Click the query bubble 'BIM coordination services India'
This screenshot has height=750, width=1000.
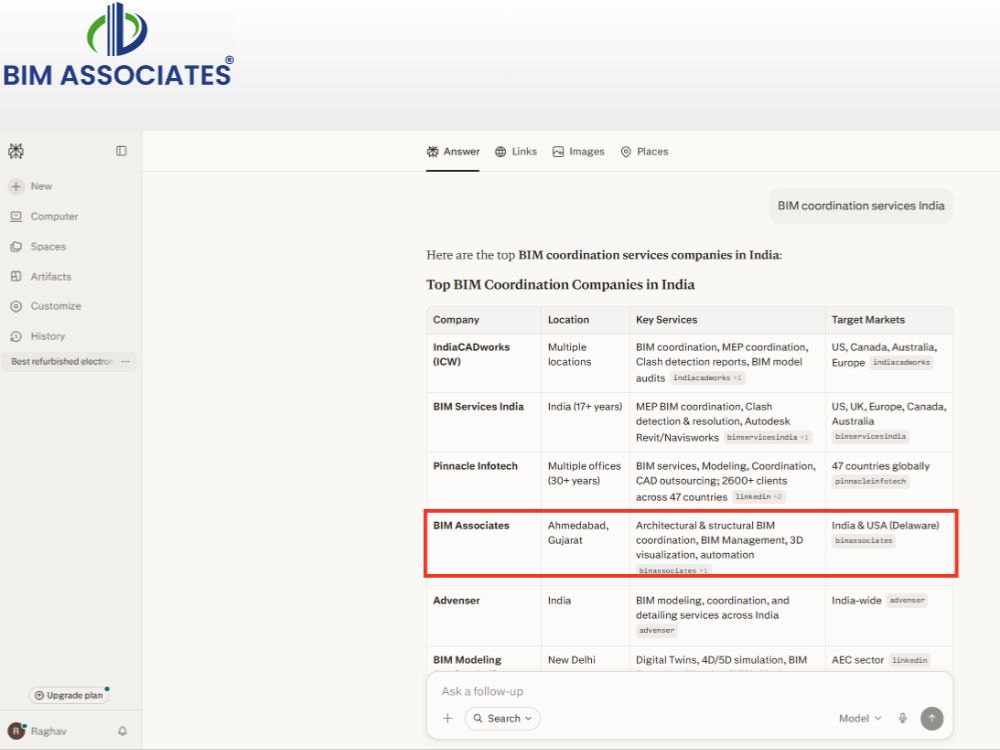pyautogui.click(x=861, y=206)
